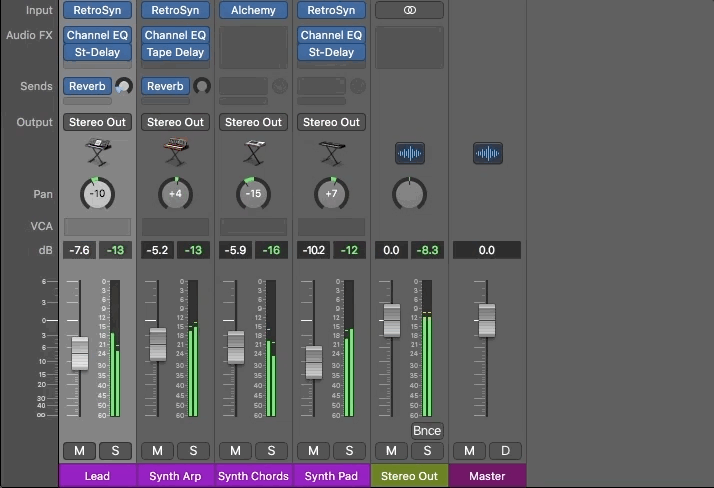The height and width of the screenshot is (488, 714).
Task: Click the Synth Chords pan knob showing -15
Action: 253,194
